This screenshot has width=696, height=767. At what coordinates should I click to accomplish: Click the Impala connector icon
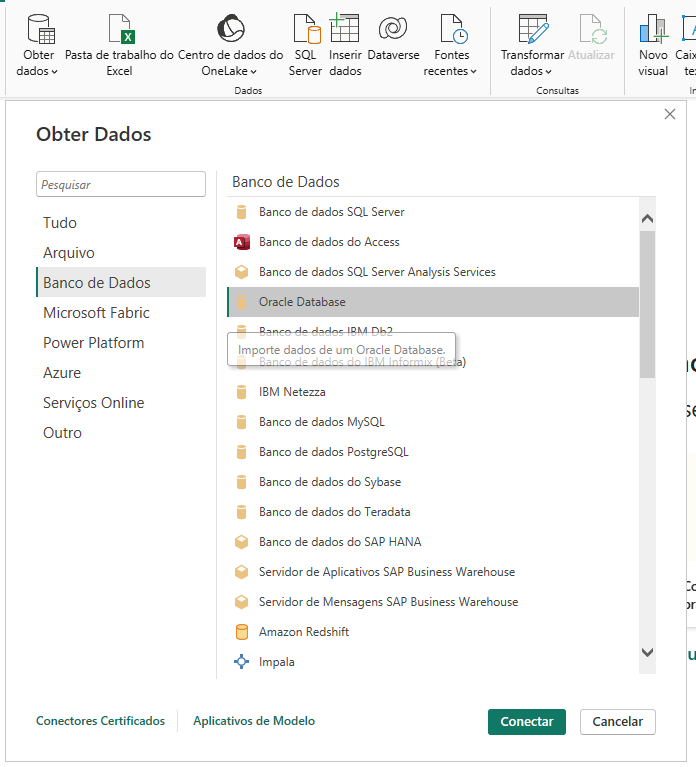(x=242, y=662)
